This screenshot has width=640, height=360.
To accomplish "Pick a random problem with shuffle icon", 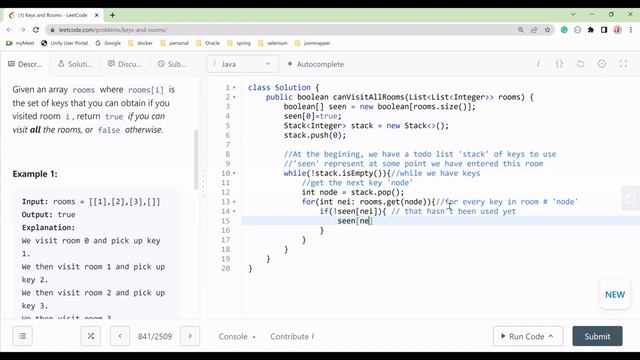I will (91, 336).
